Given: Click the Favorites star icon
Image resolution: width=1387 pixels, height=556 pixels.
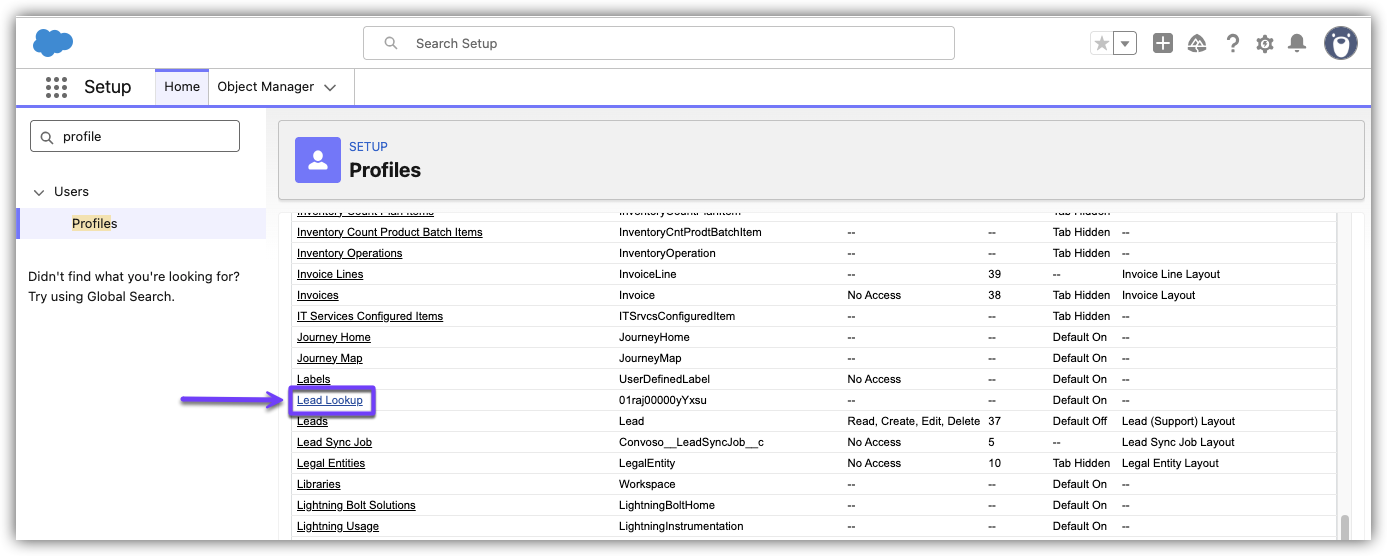Looking at the screenshot, I should tap(1101, 43).
